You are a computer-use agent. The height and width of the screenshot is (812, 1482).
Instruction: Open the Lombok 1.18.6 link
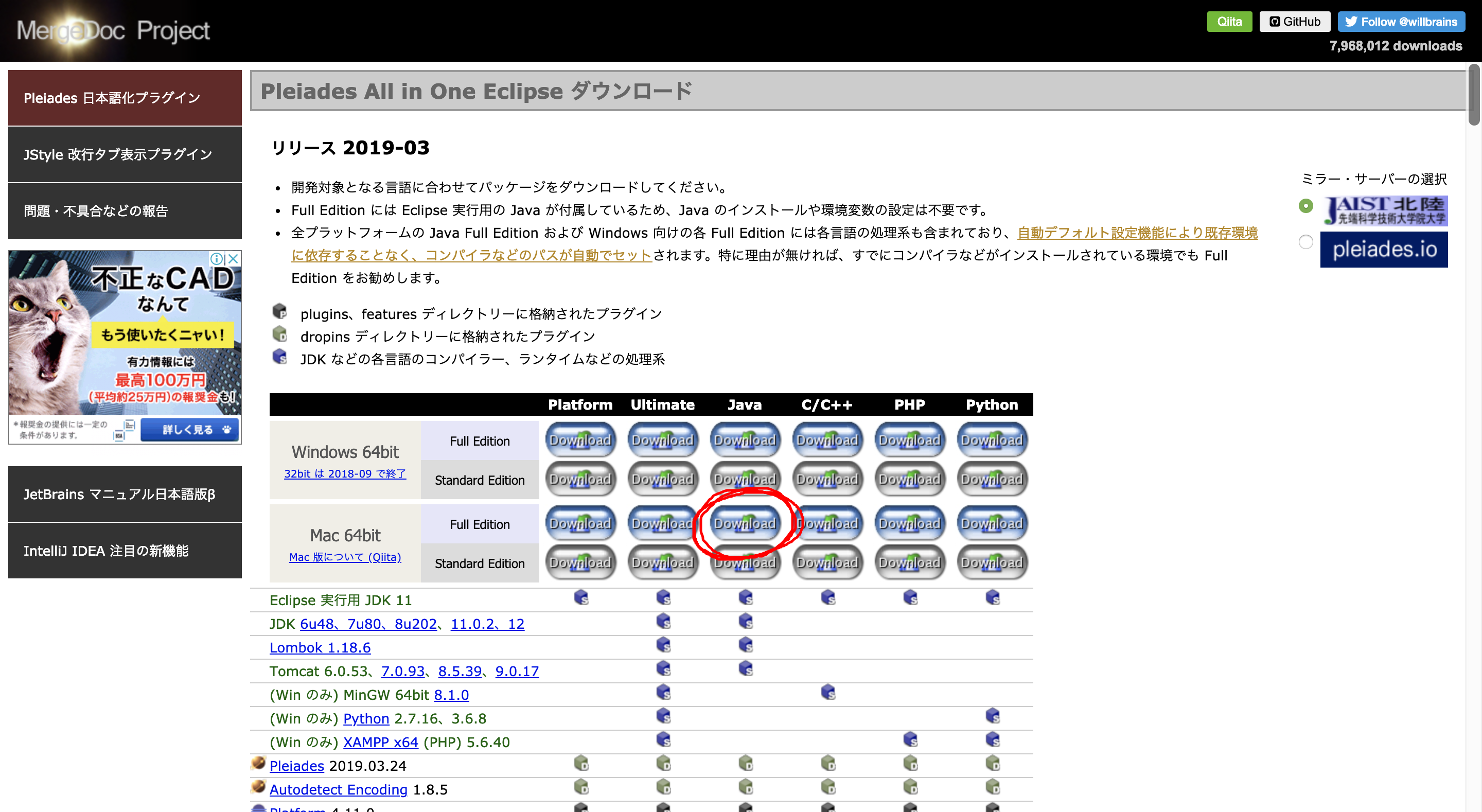coord(320,647)
